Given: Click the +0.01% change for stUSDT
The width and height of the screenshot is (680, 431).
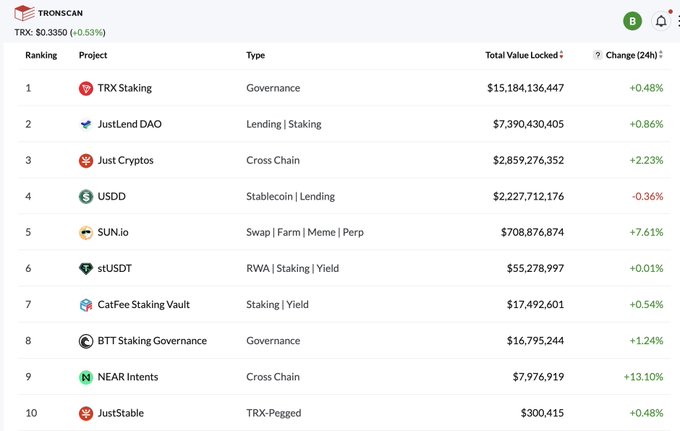Looking at the screenshot, I should pyautogui.click(x=646, y=268).
